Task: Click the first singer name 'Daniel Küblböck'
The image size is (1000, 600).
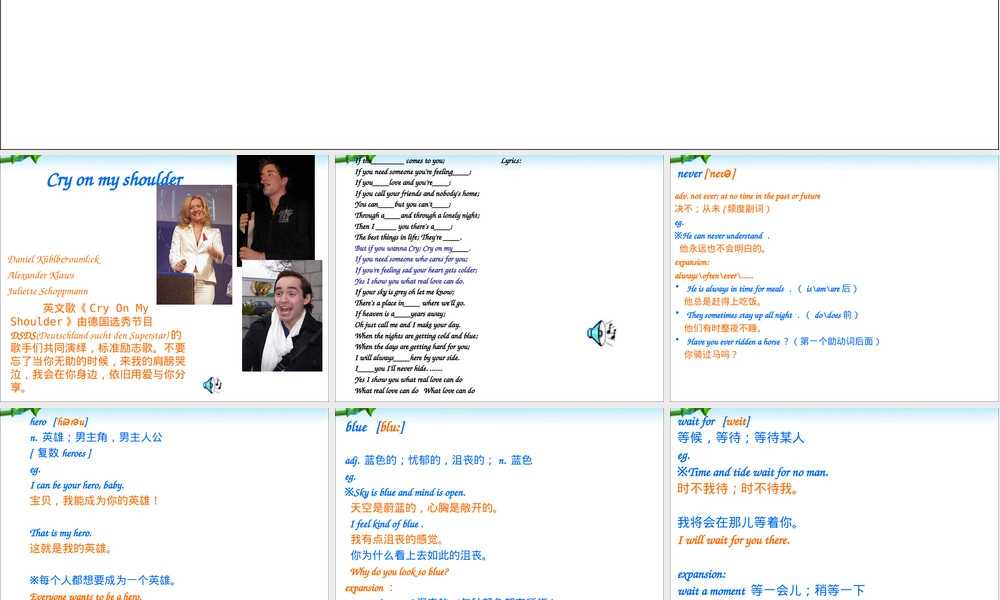Action: click(x=54, y=259)
